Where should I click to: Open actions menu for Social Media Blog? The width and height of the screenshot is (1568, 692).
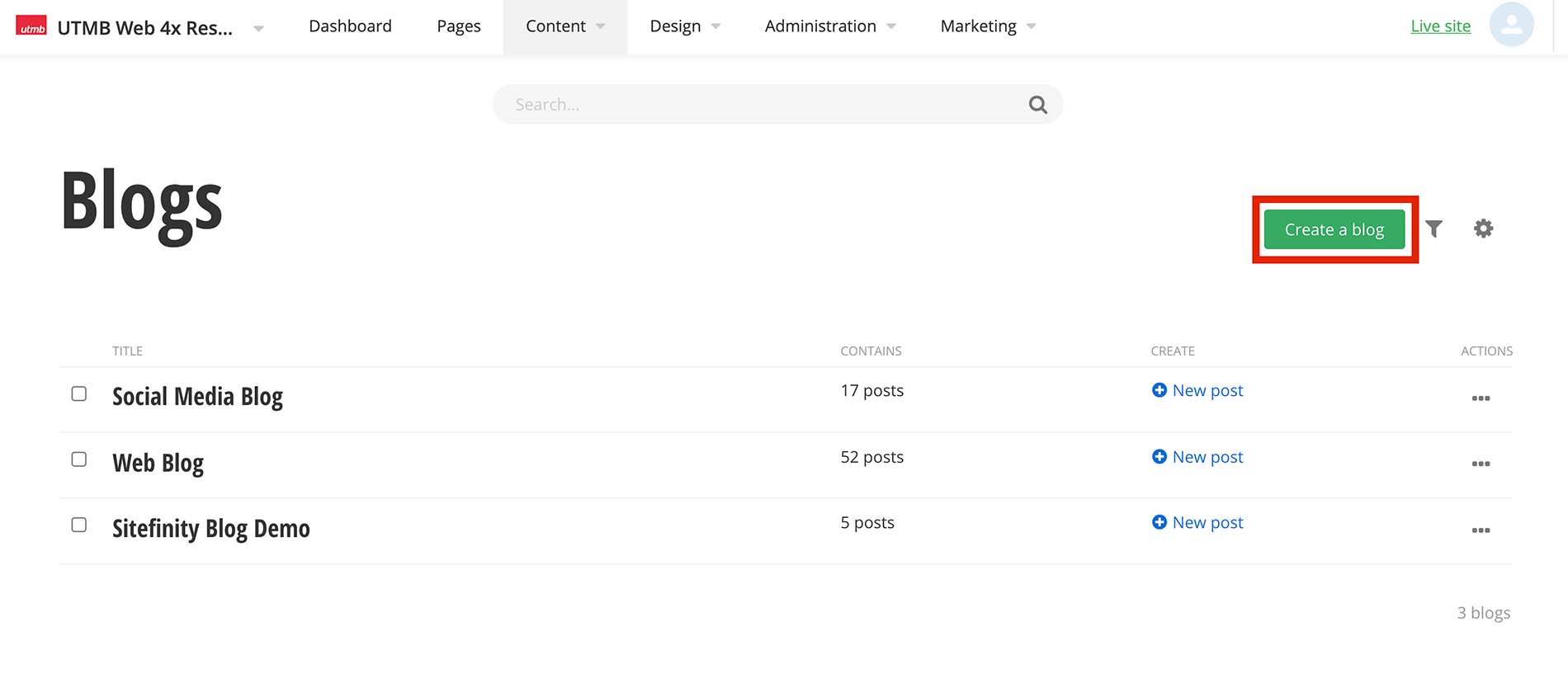1481,398
